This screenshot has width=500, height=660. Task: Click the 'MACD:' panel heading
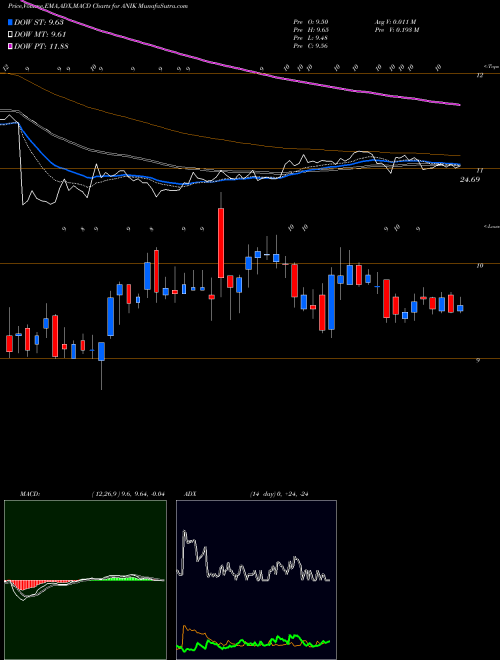pos(30,494)
